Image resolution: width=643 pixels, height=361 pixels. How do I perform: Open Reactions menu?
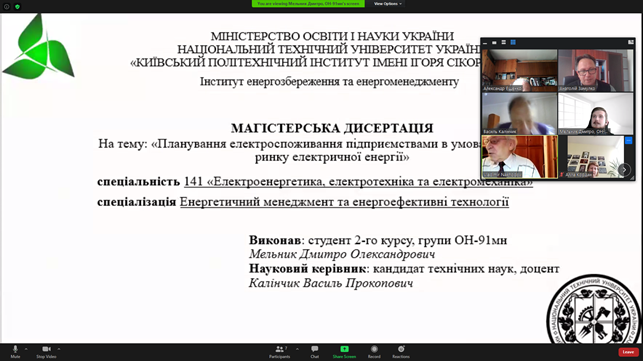click(x=401, y=352)
